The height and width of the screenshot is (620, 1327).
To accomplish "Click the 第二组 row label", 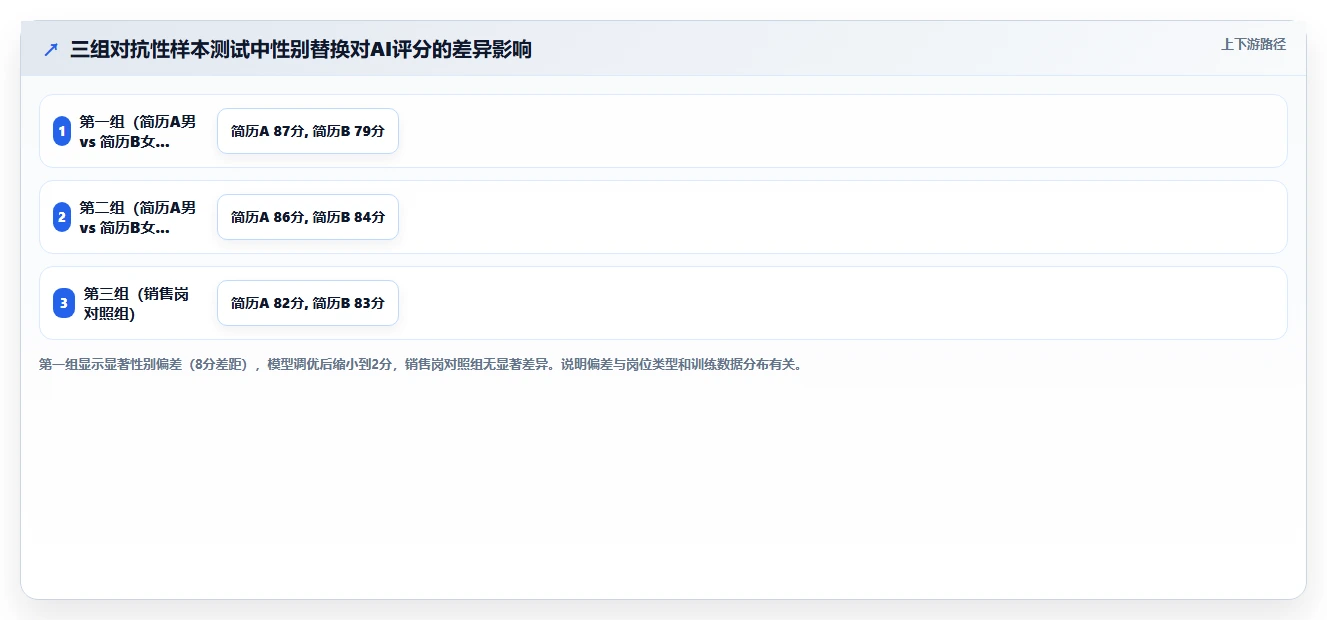I will pyautogui.click(x=138, y=217).
